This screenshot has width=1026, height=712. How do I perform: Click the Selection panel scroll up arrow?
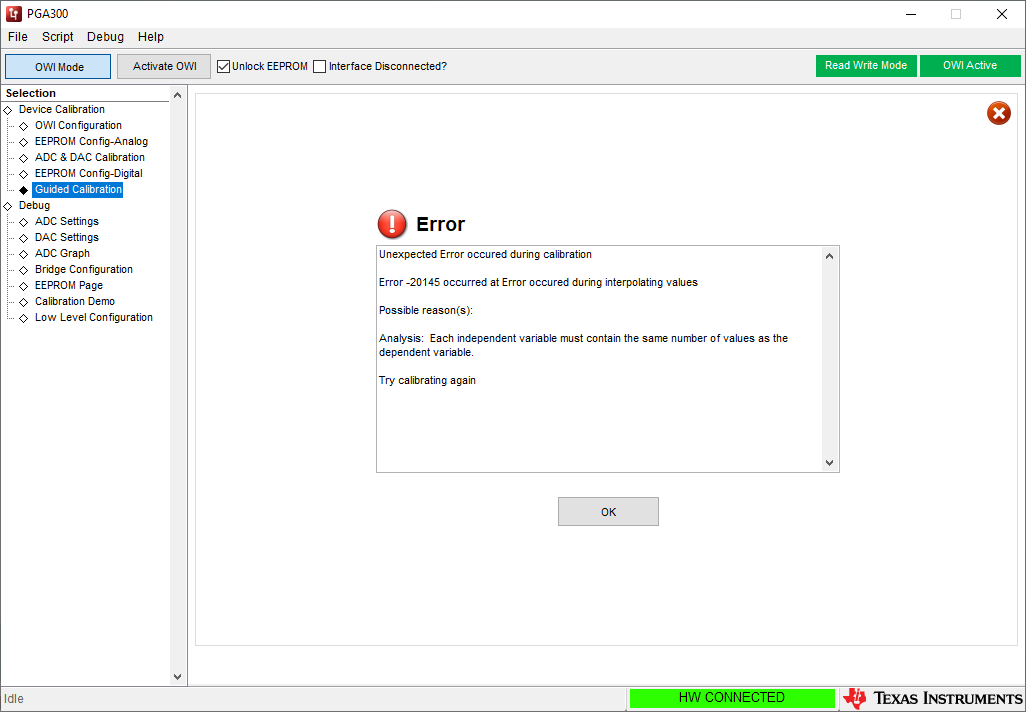177,96
